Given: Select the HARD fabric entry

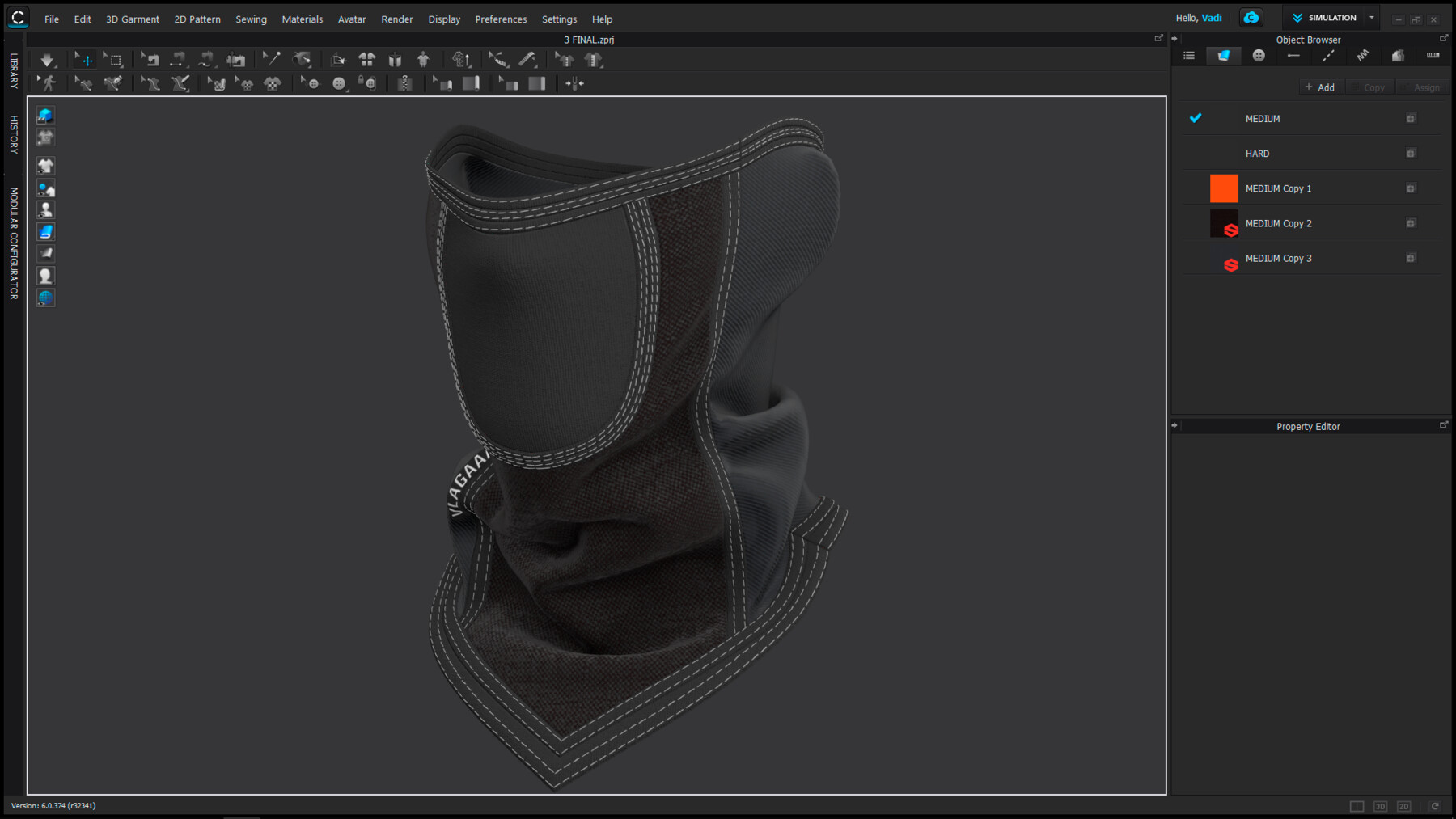Looking at the screenshot, I should [x=1259, y=153].
